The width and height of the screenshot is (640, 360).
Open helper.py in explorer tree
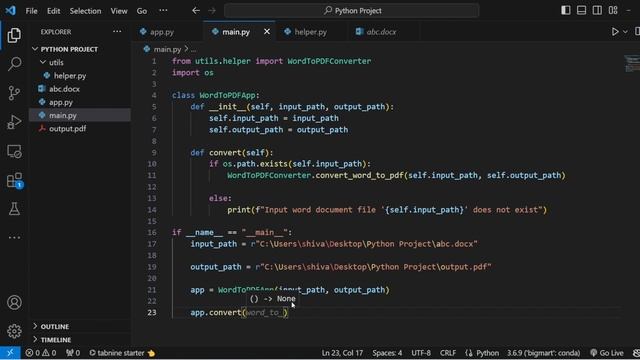point(70,76)
